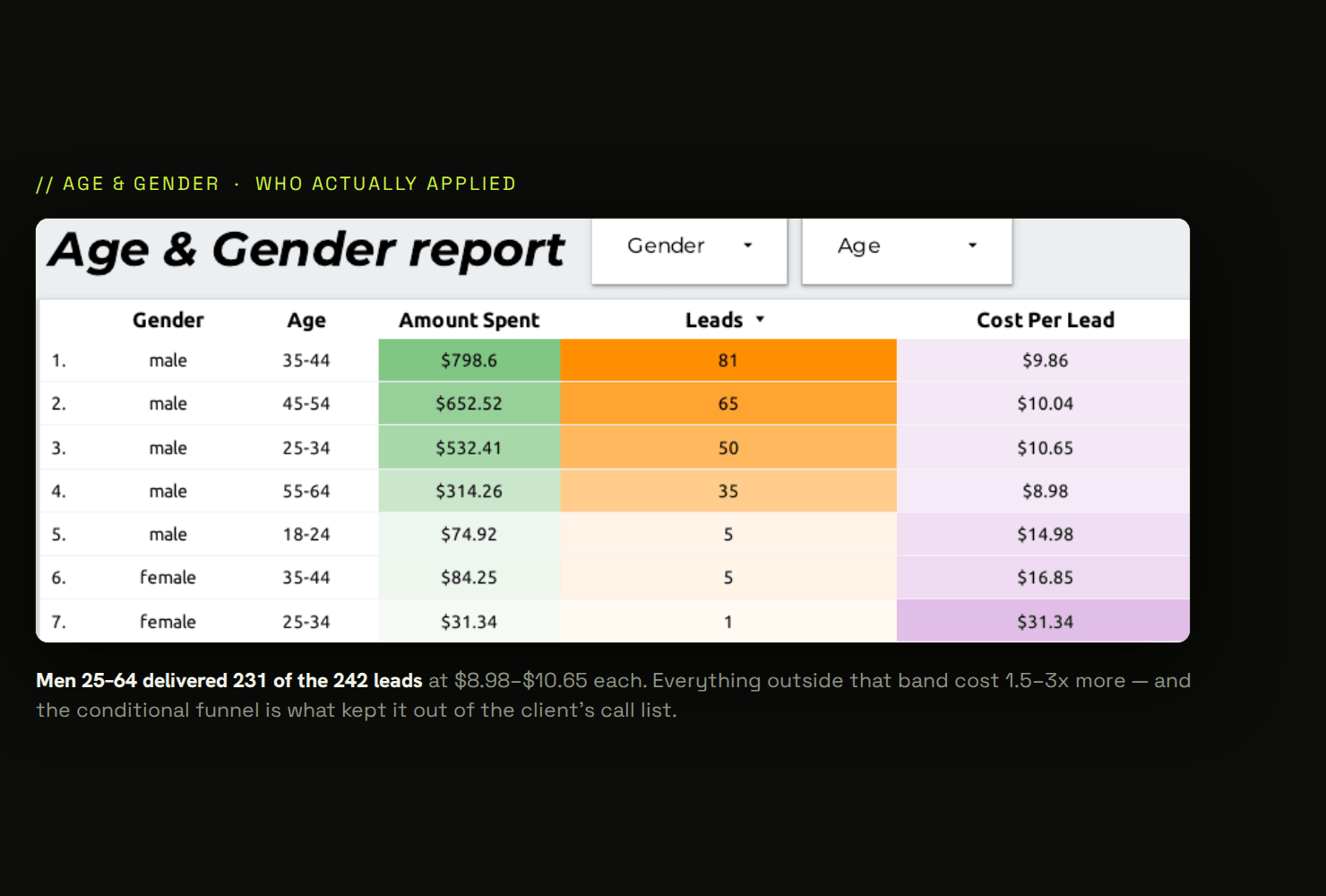Select 'male' in the 55-64 row

168,491
